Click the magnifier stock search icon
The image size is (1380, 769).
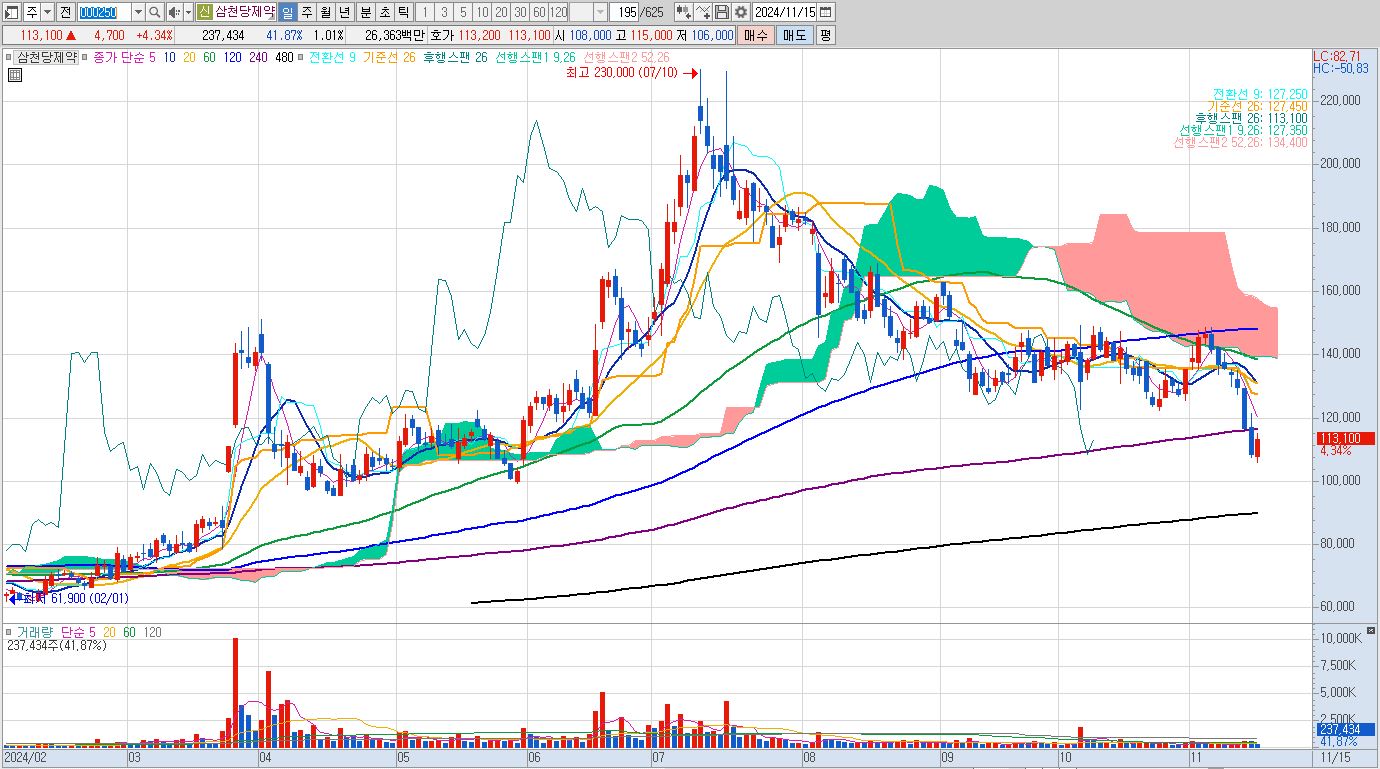pyautogui.click(x=155, y=12)
